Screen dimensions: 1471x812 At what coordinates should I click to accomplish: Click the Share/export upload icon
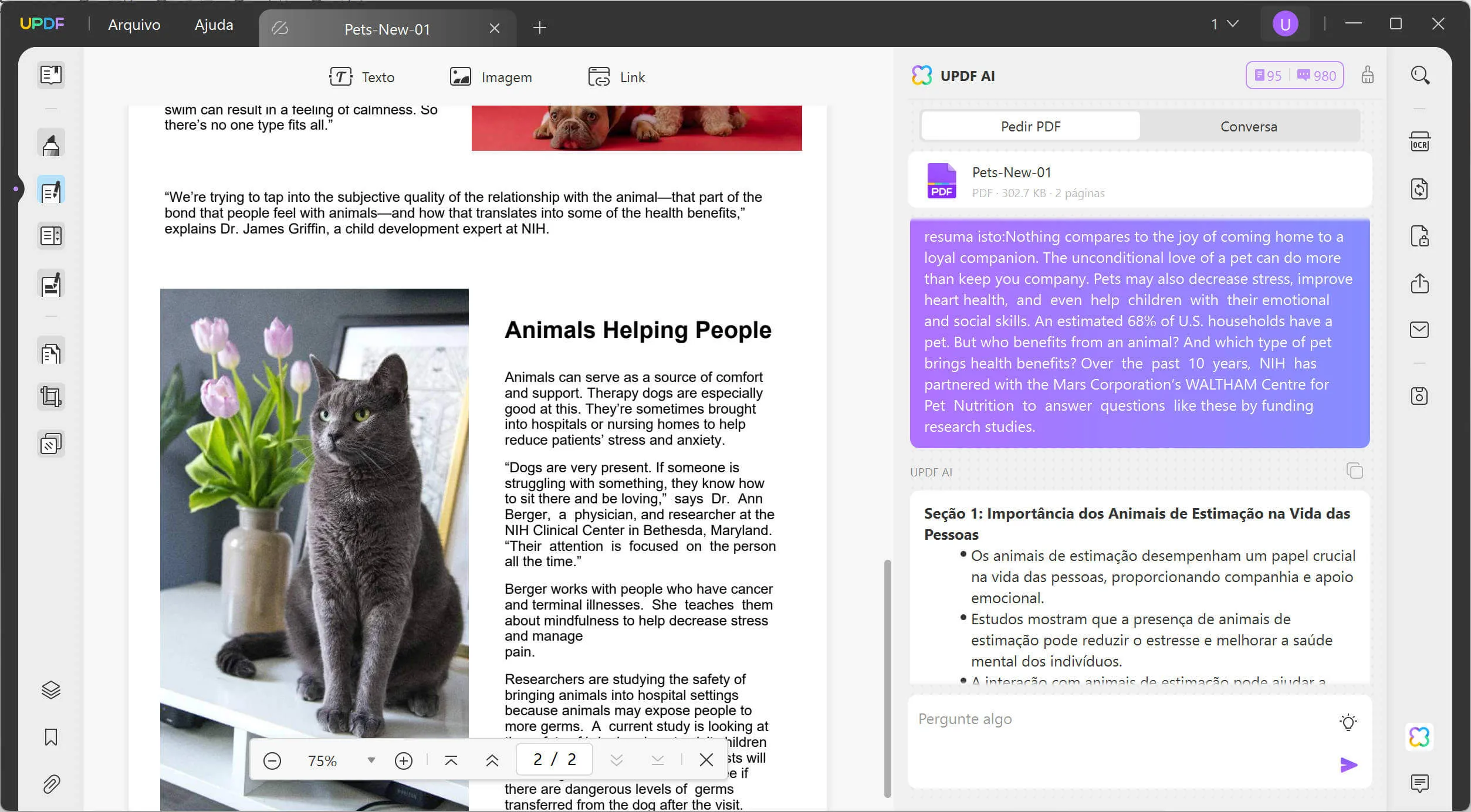(1419, 283)
